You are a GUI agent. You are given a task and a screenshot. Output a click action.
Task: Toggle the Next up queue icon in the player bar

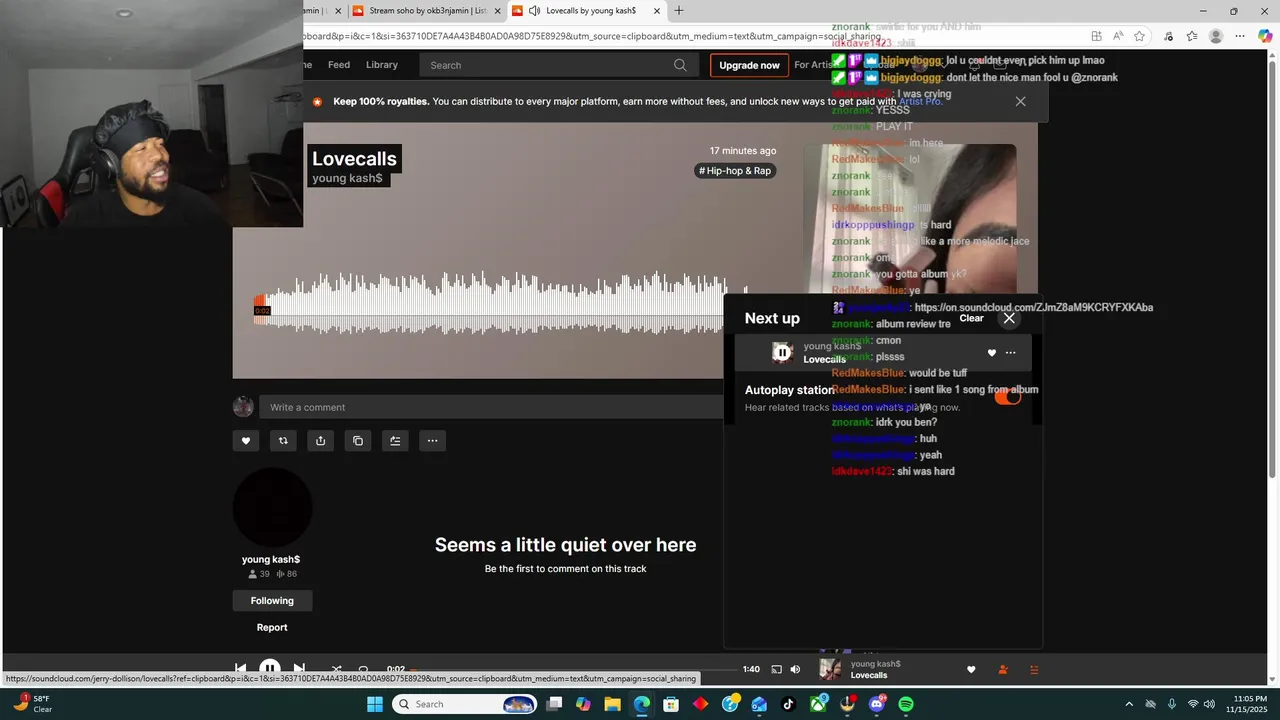1035,670
